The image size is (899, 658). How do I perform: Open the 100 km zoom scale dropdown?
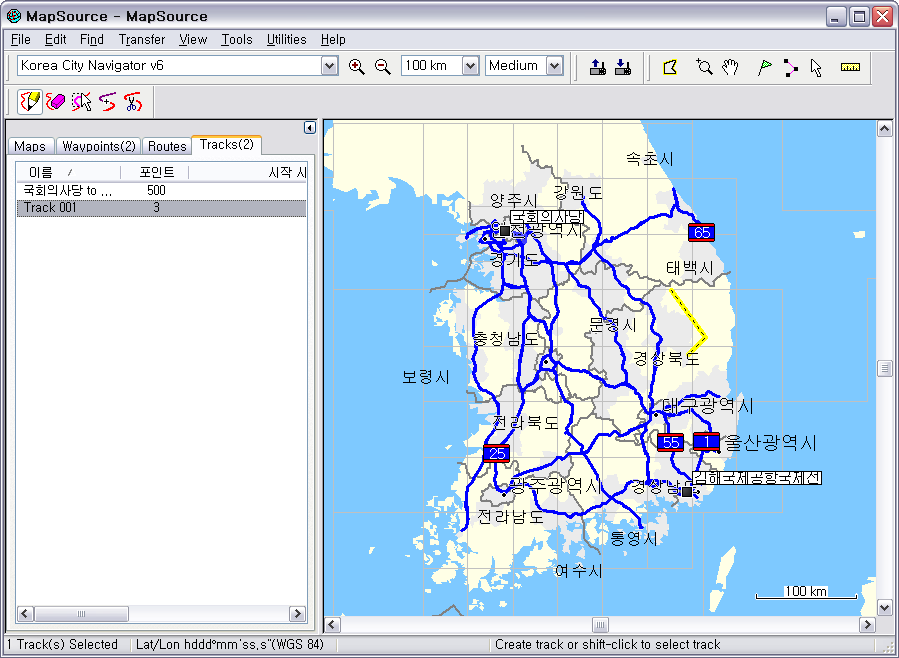[x=470, y=66]
